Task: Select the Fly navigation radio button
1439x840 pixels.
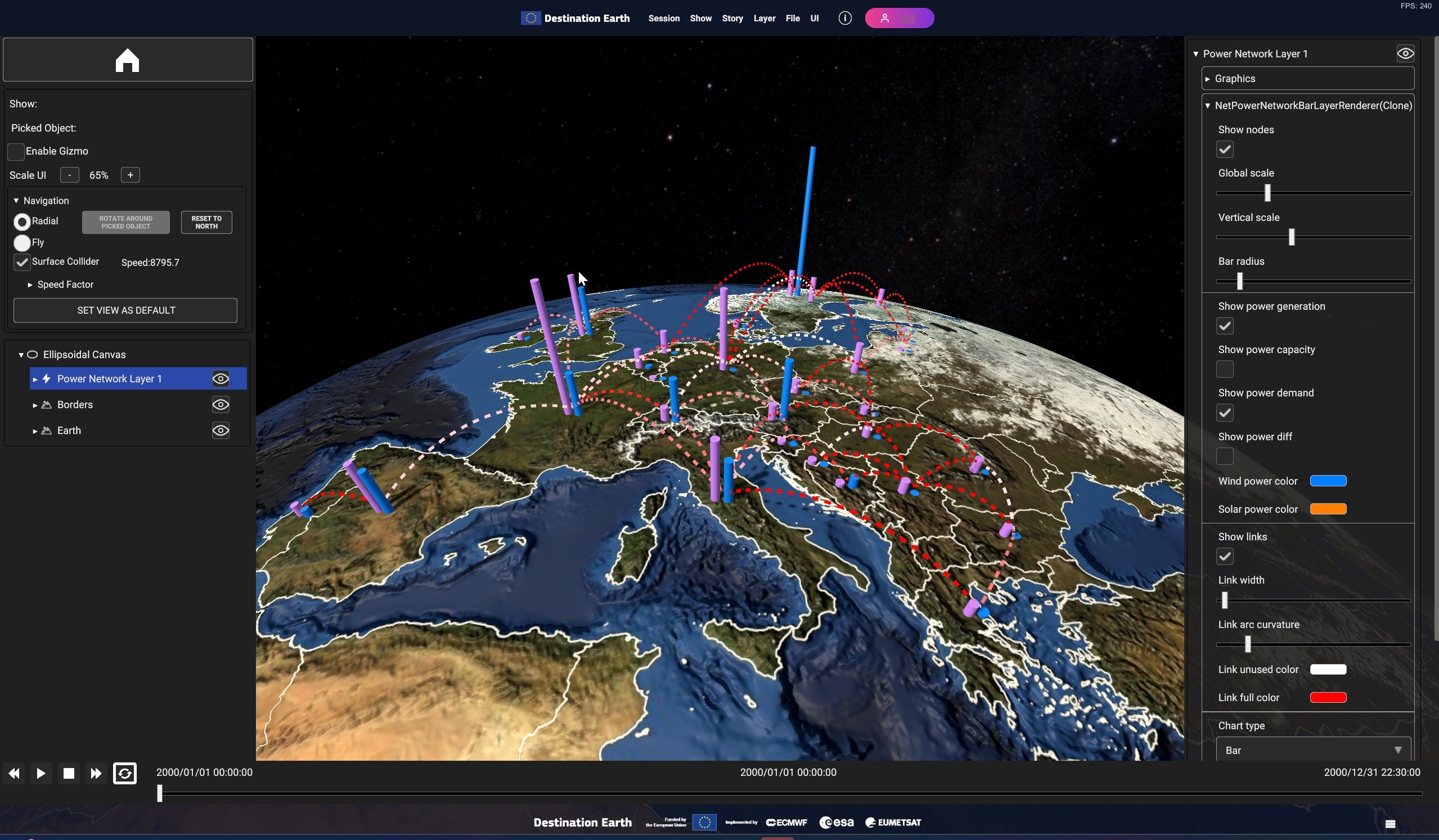Action: [22, 242]
